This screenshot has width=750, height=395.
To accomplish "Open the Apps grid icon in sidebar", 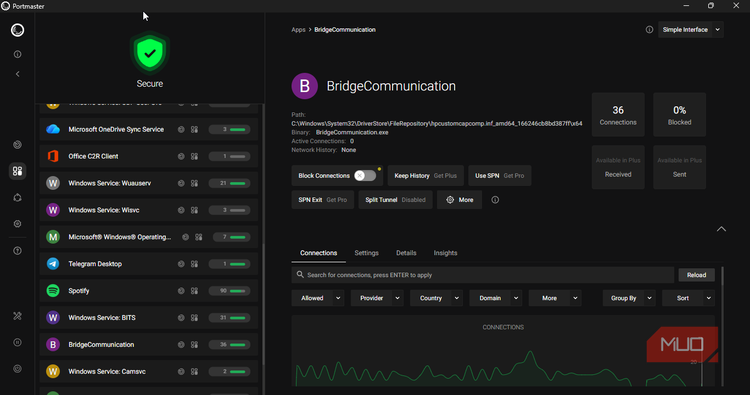I will 18,171.
